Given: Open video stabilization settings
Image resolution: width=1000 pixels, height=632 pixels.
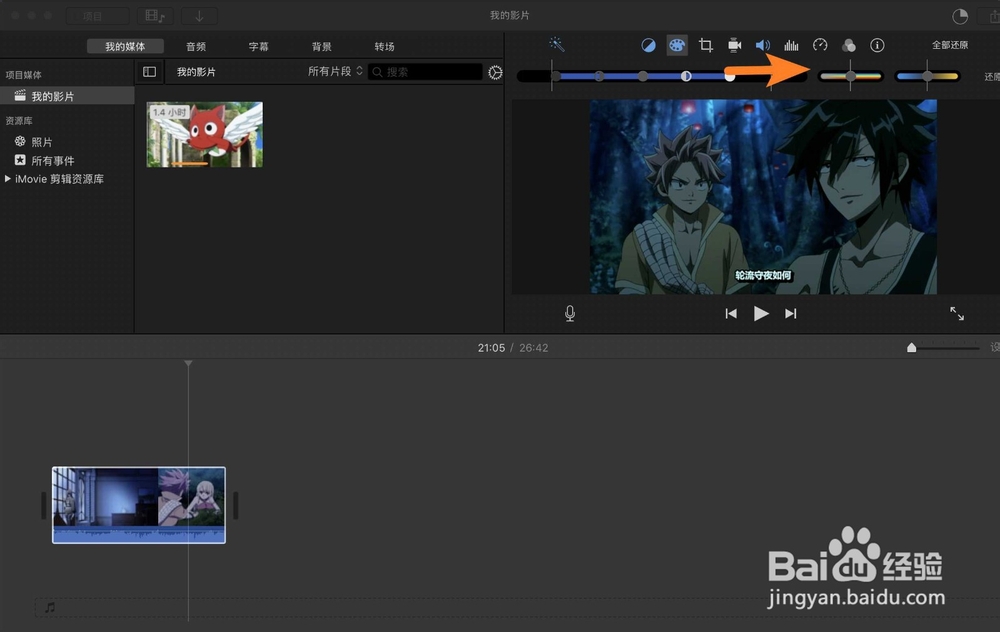Looking at the screenshot, I should click(x=734, y=45).
